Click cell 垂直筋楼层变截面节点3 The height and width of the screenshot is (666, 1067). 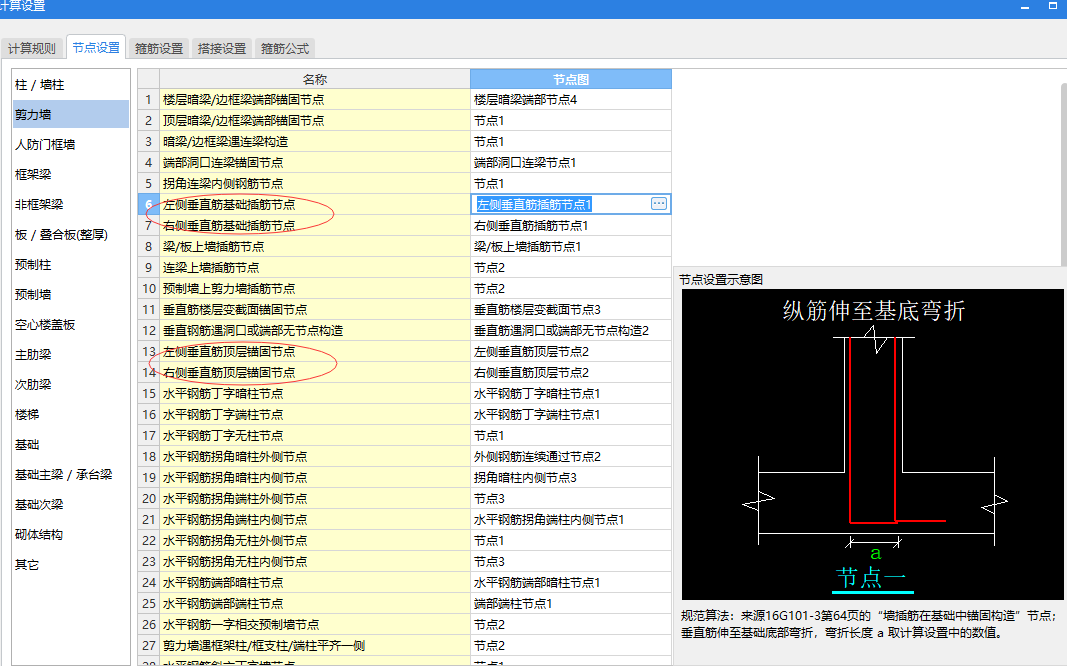(571, 310)
